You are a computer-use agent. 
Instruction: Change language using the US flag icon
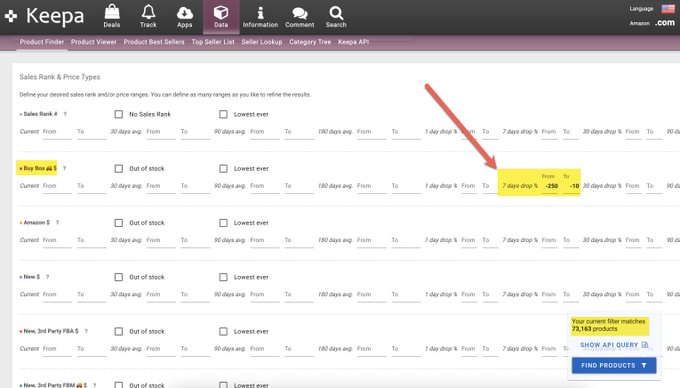coord(668,9)
